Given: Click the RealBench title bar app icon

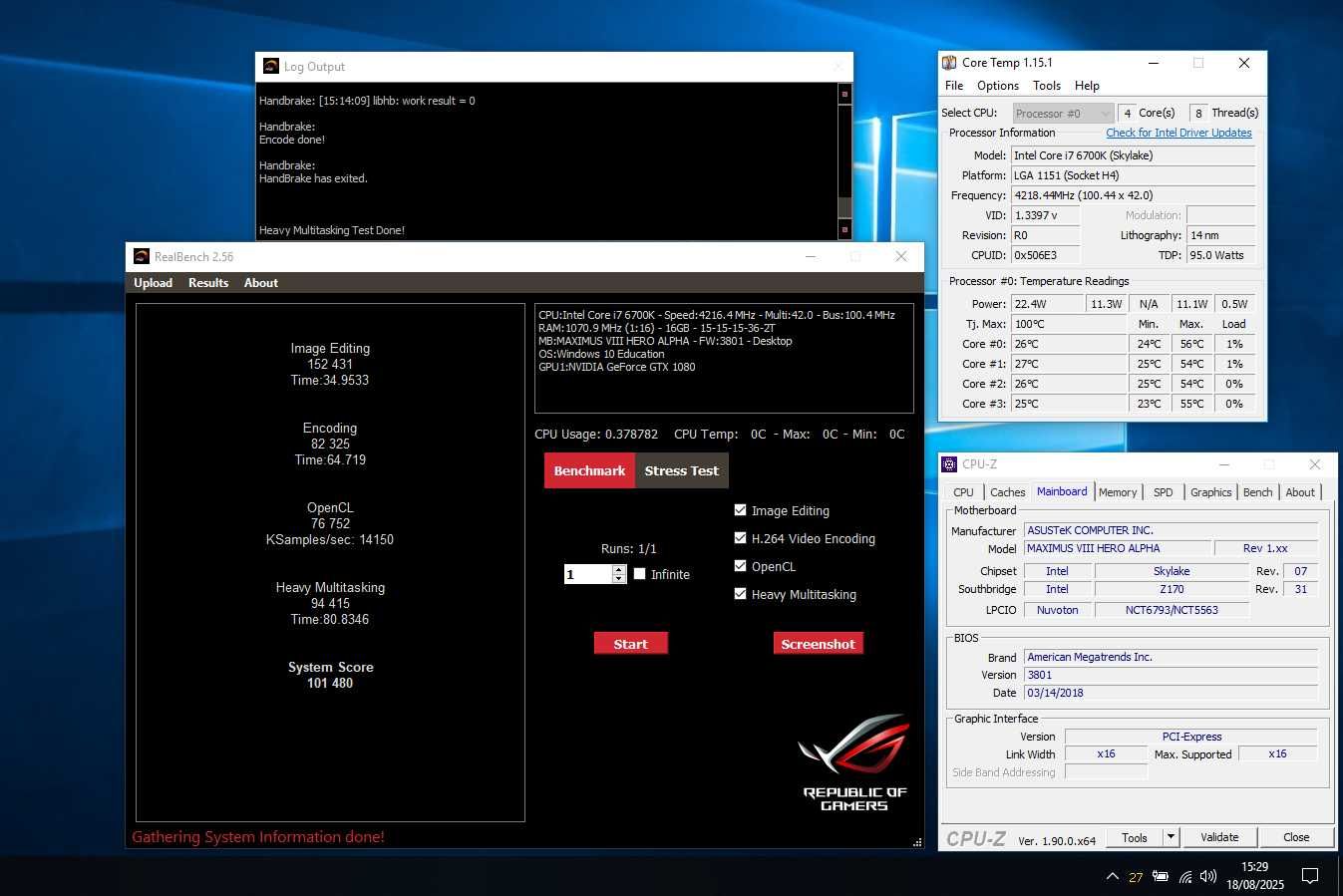Looking at the screenshot, I should click(142, 256).
